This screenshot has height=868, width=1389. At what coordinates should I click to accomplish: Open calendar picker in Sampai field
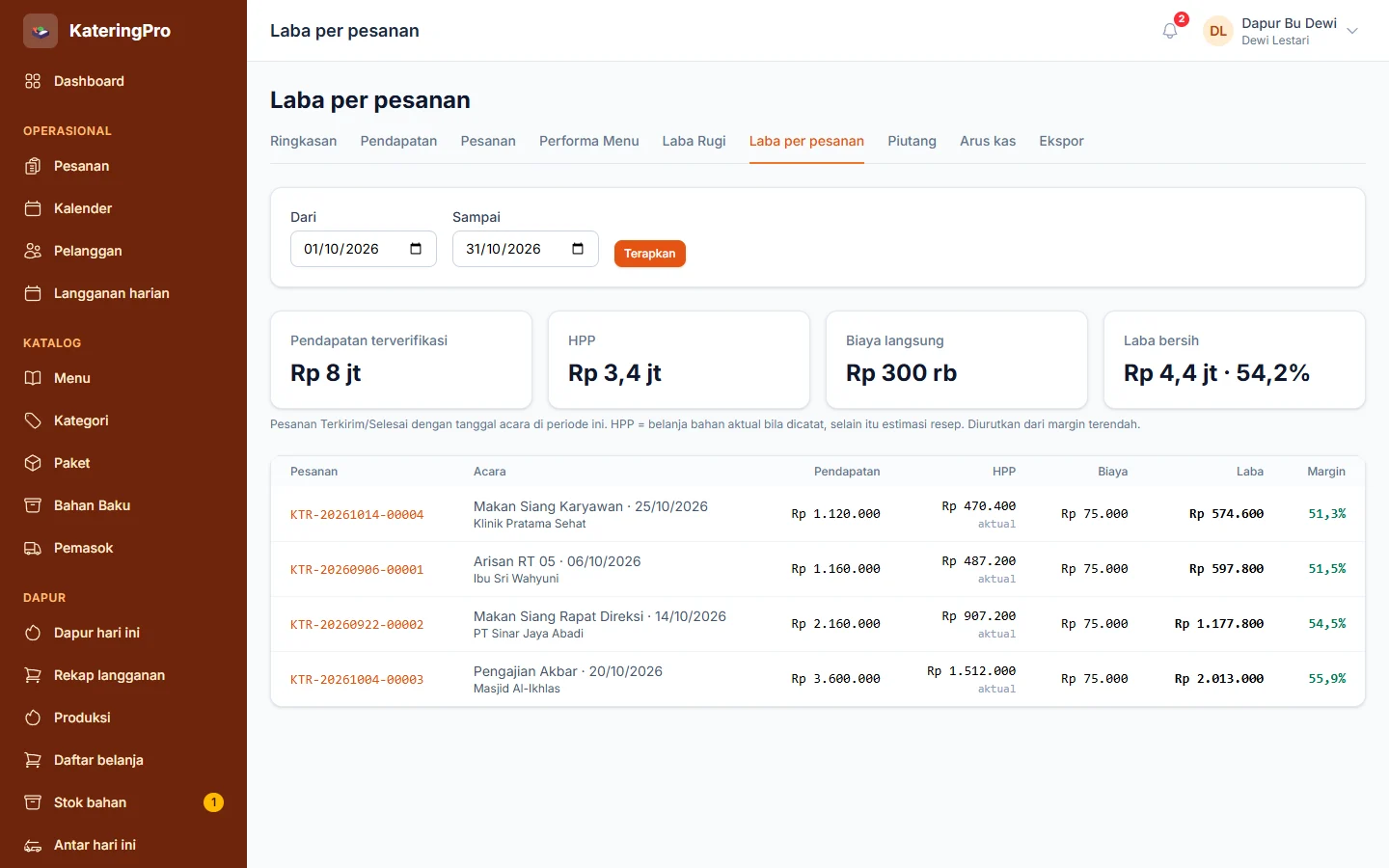(578, 249)
